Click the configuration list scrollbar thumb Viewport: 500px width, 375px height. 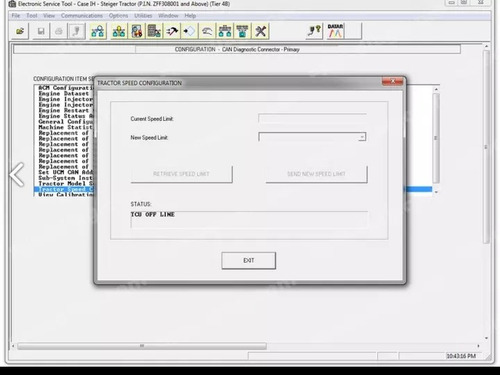coord(436,138)
